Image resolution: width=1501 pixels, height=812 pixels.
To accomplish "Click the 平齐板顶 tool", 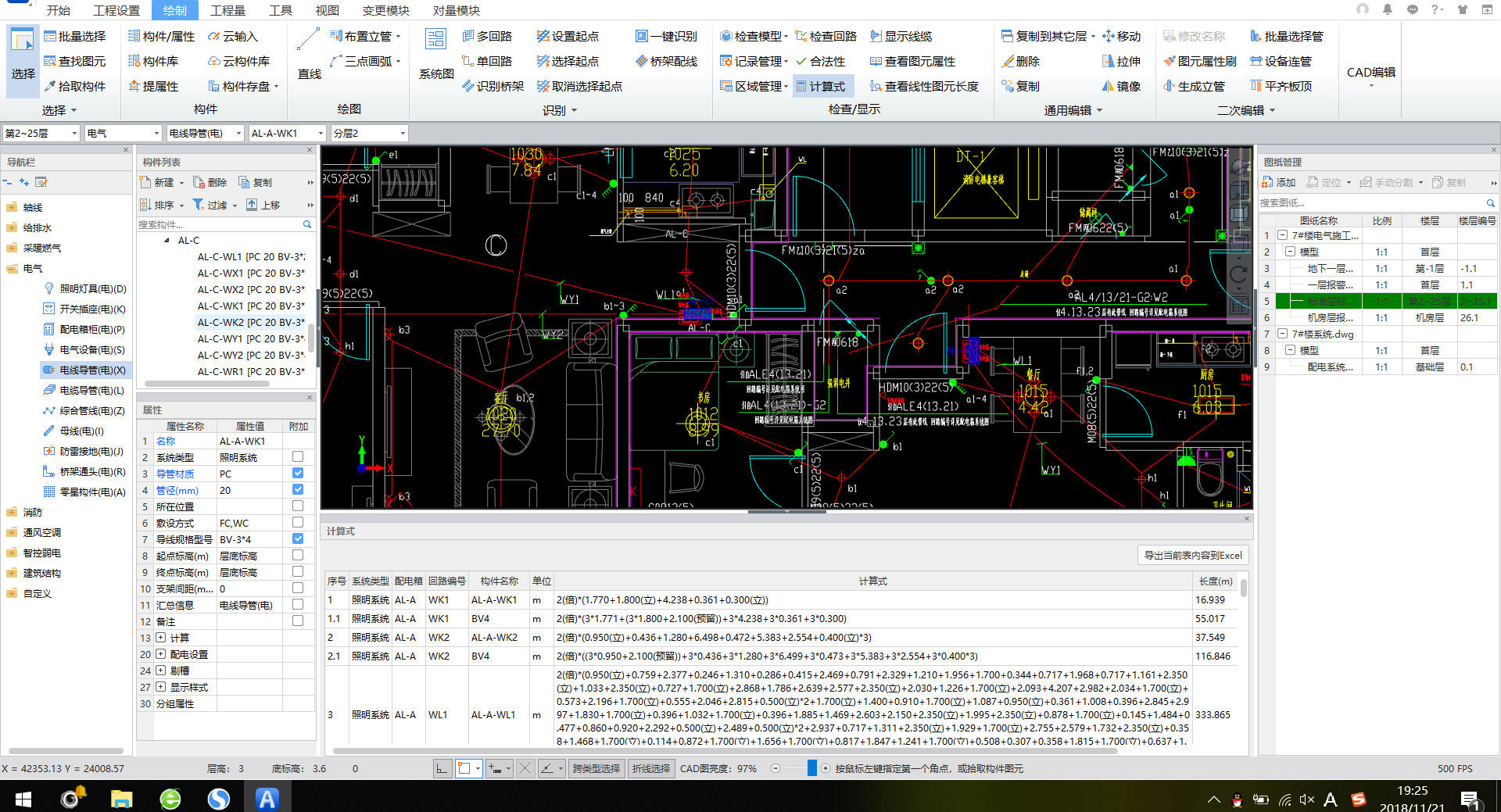I will coord(1281,87).
